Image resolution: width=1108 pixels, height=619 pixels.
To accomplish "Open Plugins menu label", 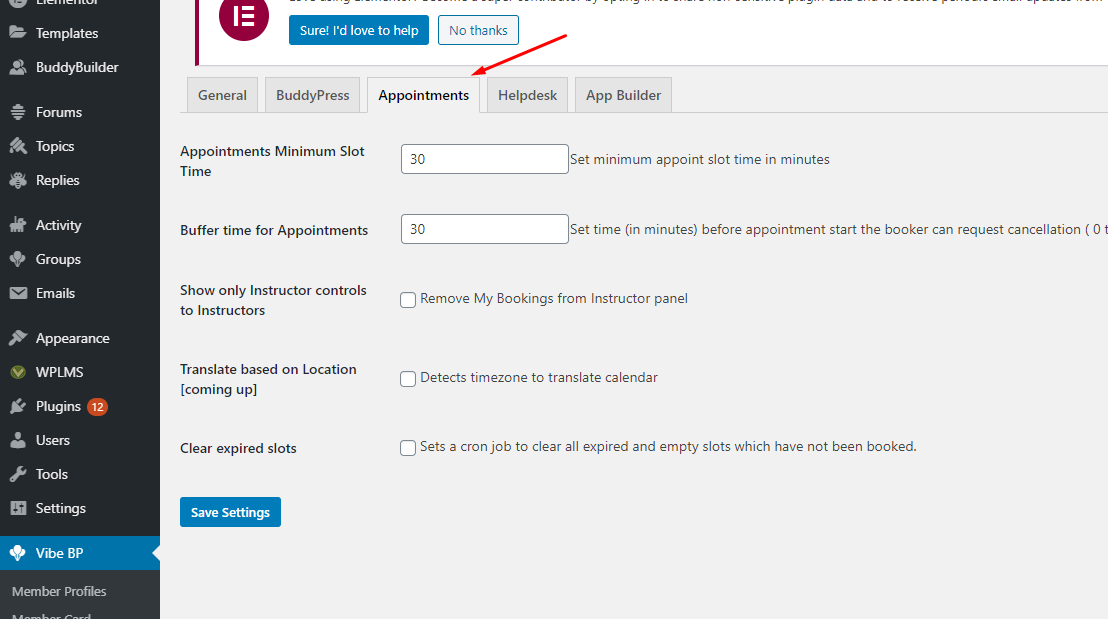I will coord(58,406).
